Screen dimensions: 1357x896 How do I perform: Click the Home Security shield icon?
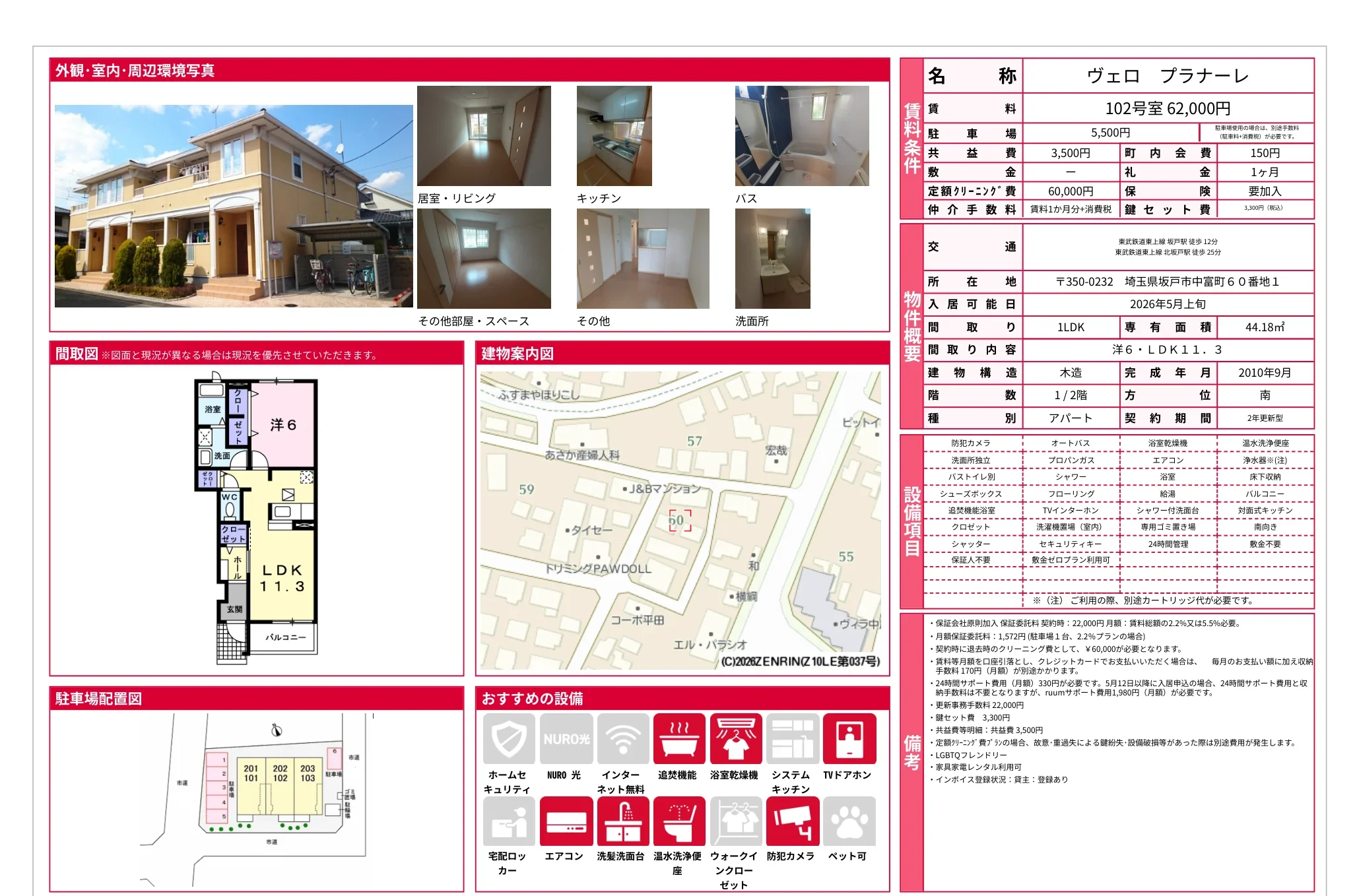pyautogui.click(x=509, y=738)
